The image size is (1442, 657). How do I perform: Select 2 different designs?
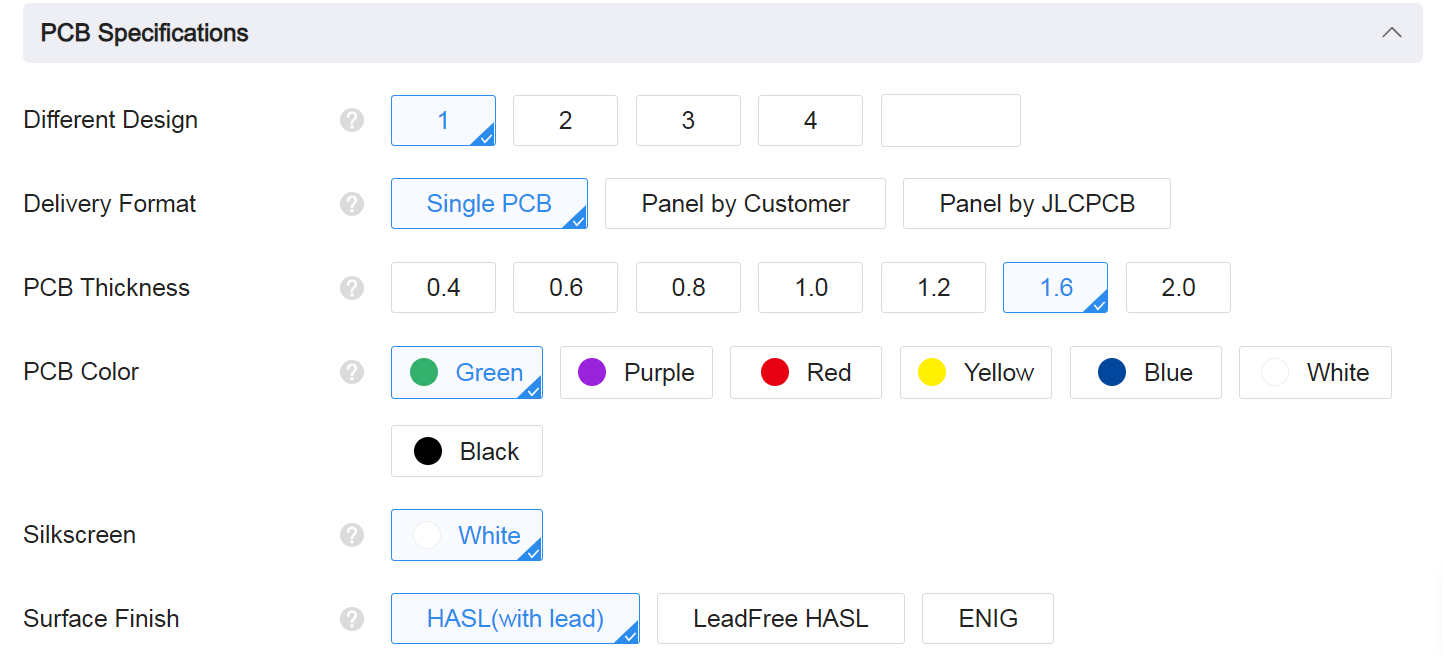[x=565, y=120]
